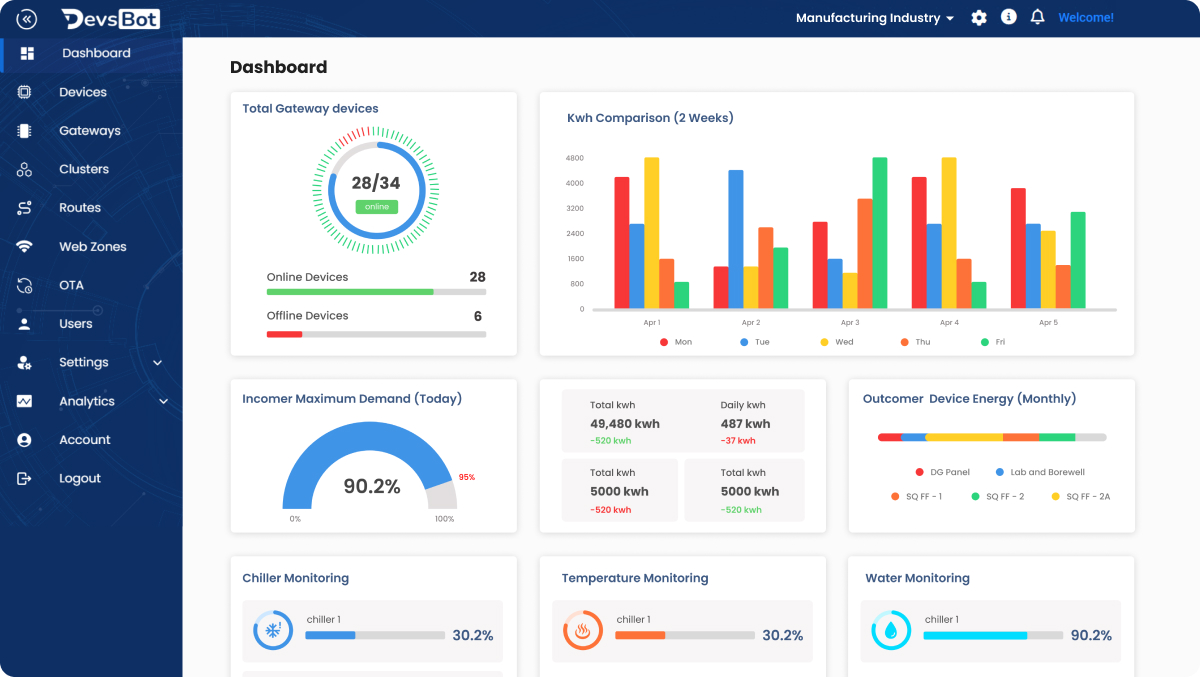
Task: Toggle the Mon series in chart legend
Action: (x=675, y=342)
